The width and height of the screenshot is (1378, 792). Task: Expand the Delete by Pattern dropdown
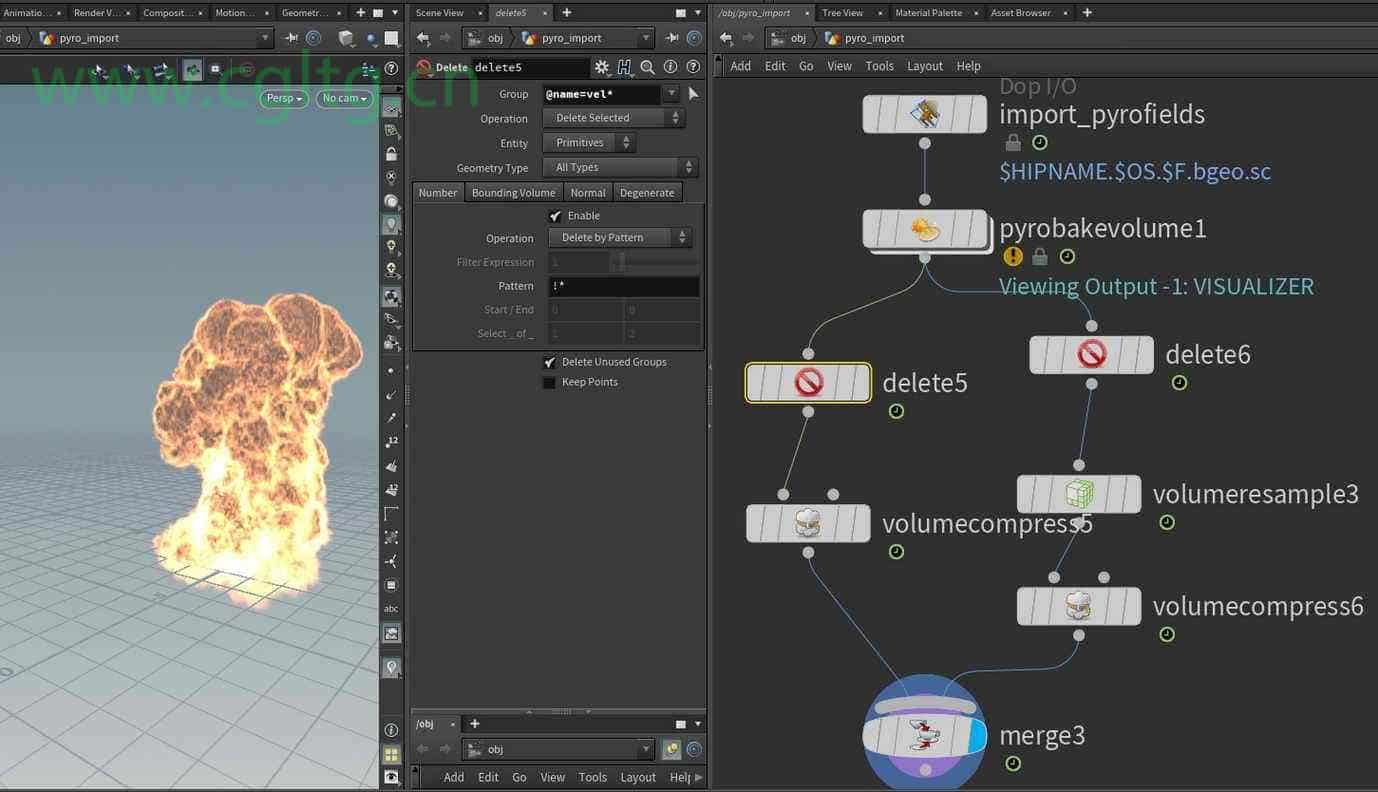pos(620,238)
